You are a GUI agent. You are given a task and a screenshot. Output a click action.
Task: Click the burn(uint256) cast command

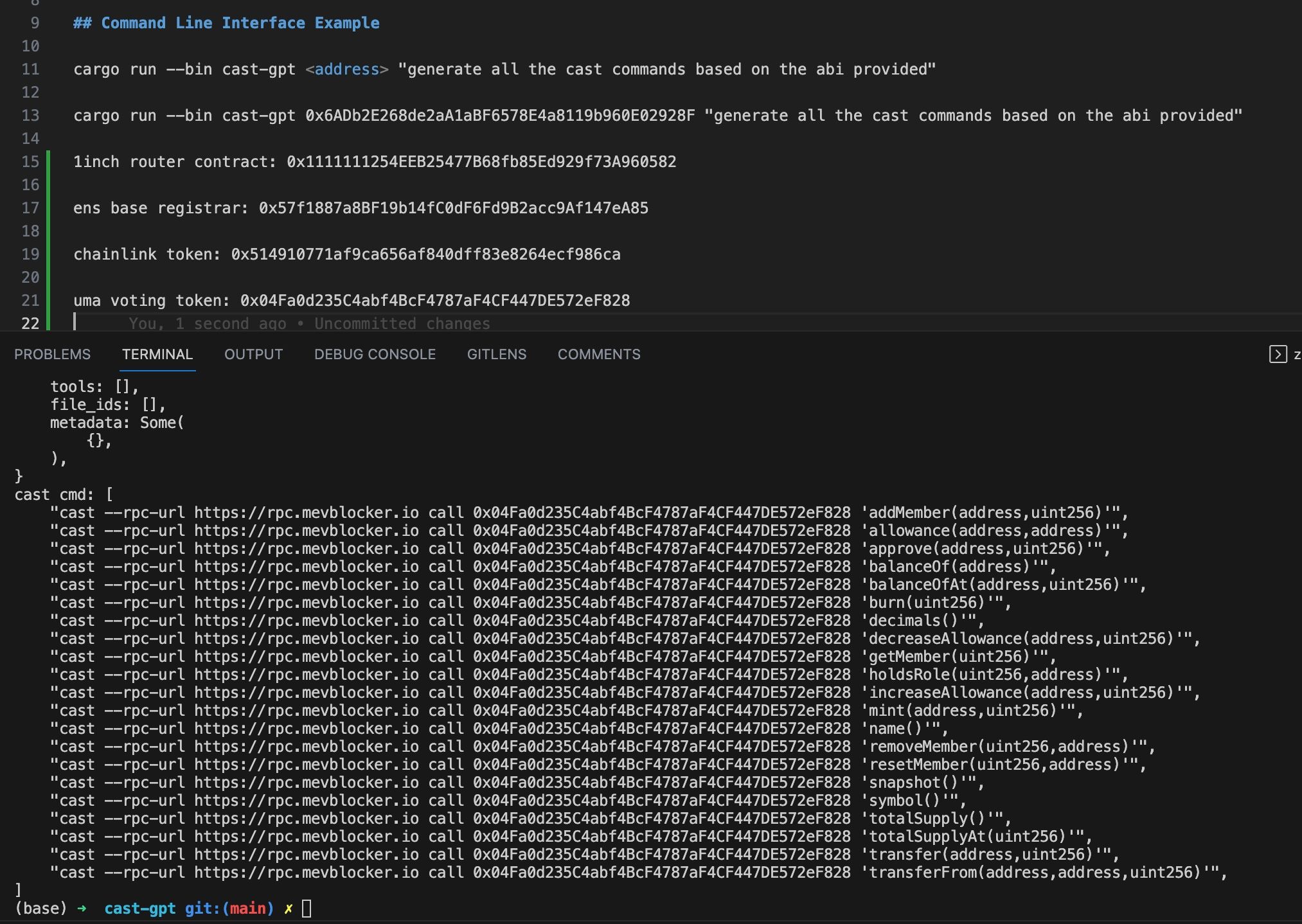click(x=531, y=603)
